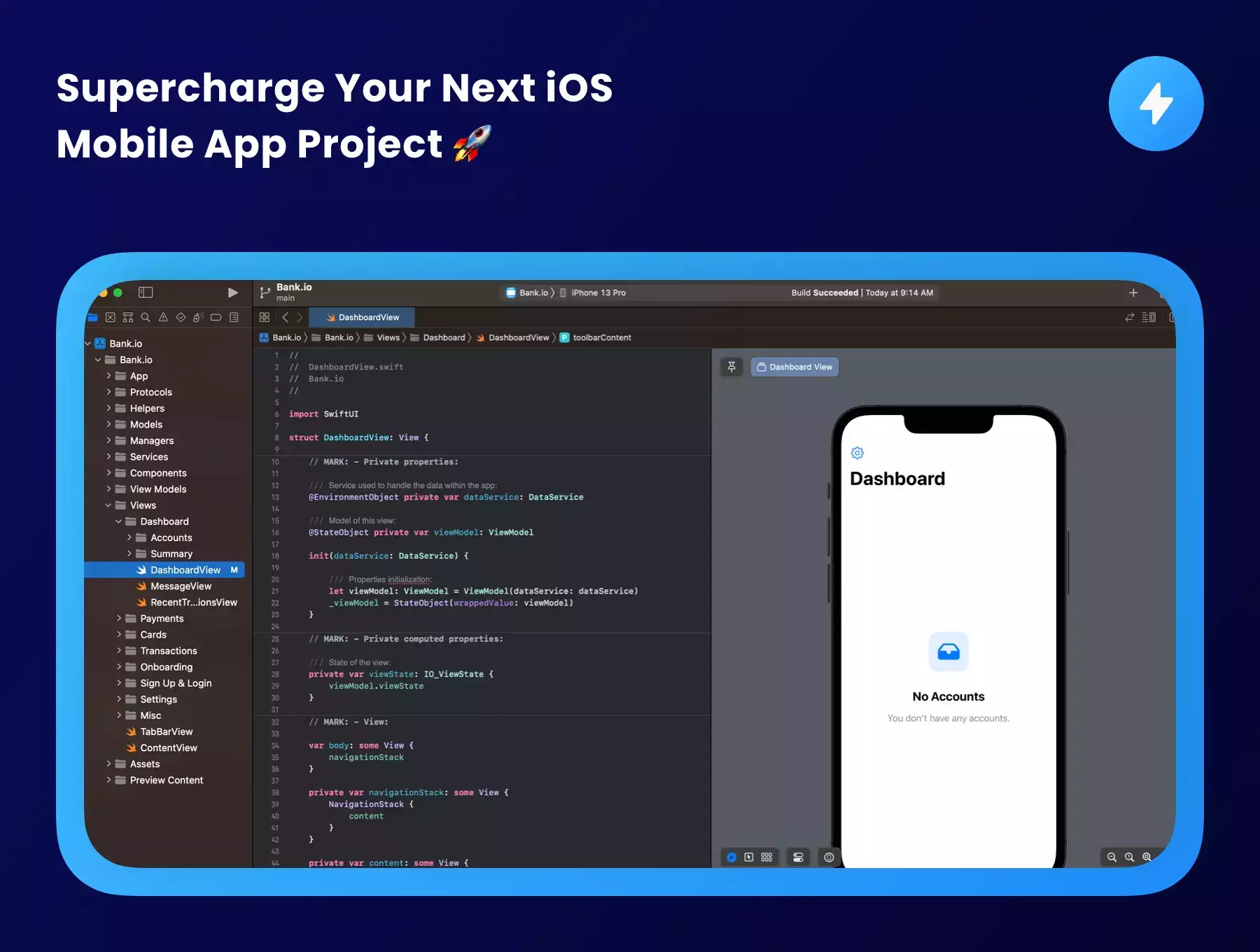
Task: Show preview variants grid
Action: pos(767,857)
